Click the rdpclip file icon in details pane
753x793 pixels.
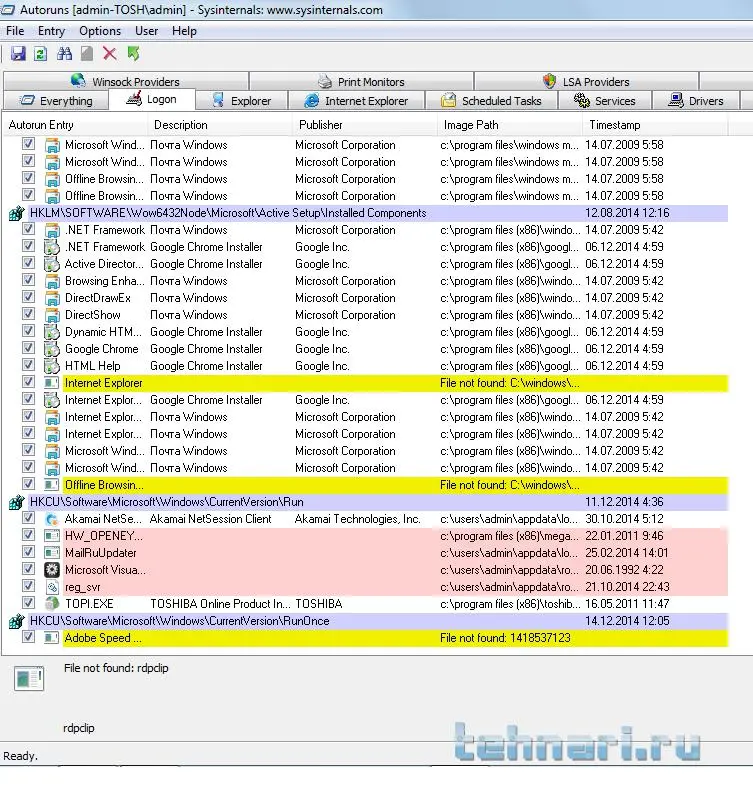coord(29,678)
